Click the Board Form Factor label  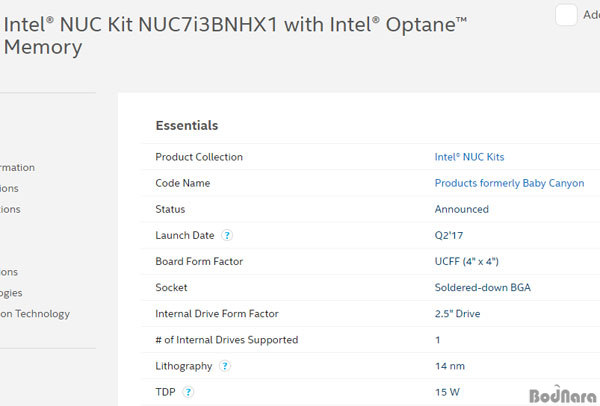[x=199, y=261]
